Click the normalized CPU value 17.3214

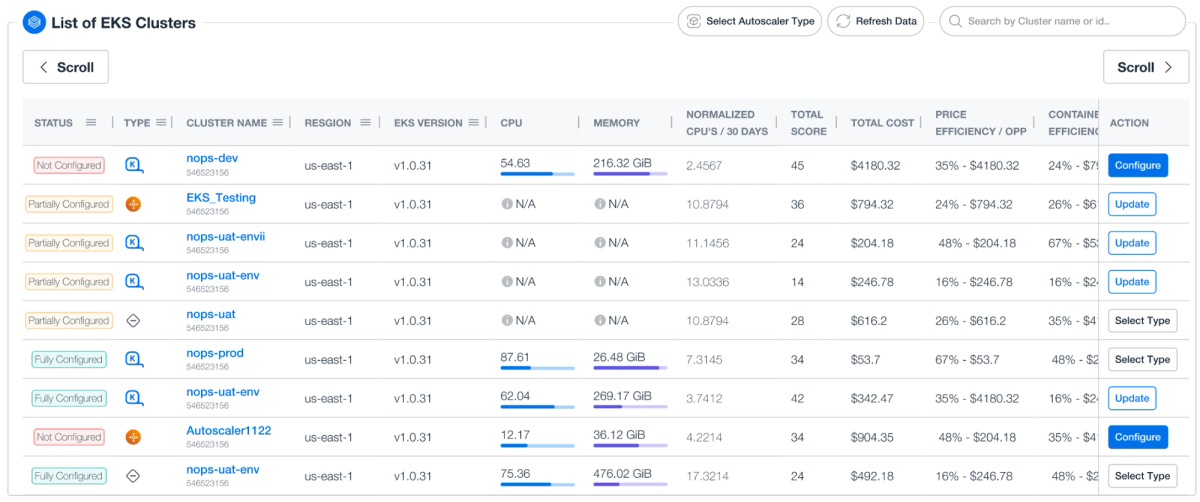707,476
